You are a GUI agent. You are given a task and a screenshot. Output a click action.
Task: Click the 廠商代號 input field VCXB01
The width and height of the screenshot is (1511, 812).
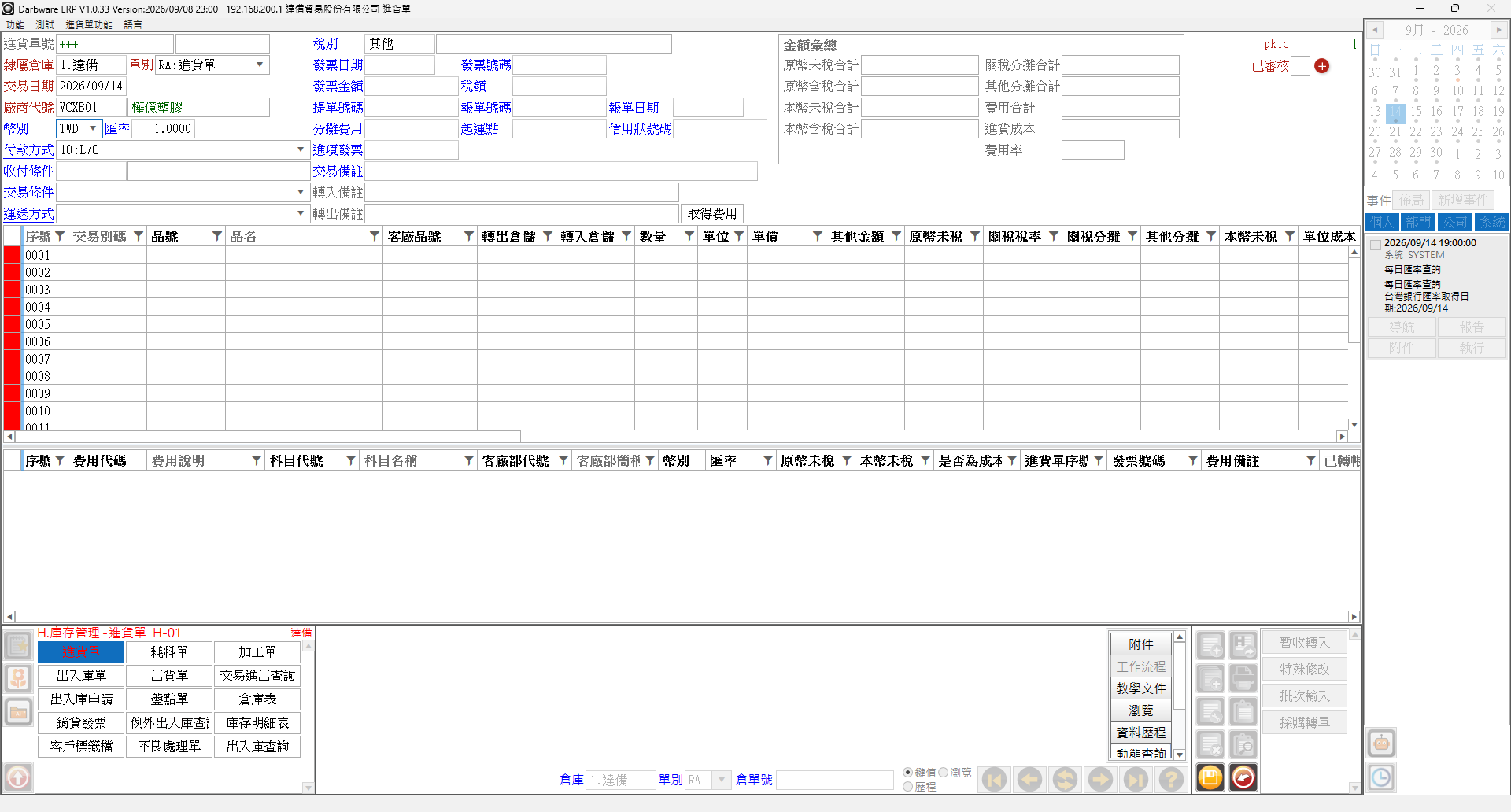click(x=91, y=107)
